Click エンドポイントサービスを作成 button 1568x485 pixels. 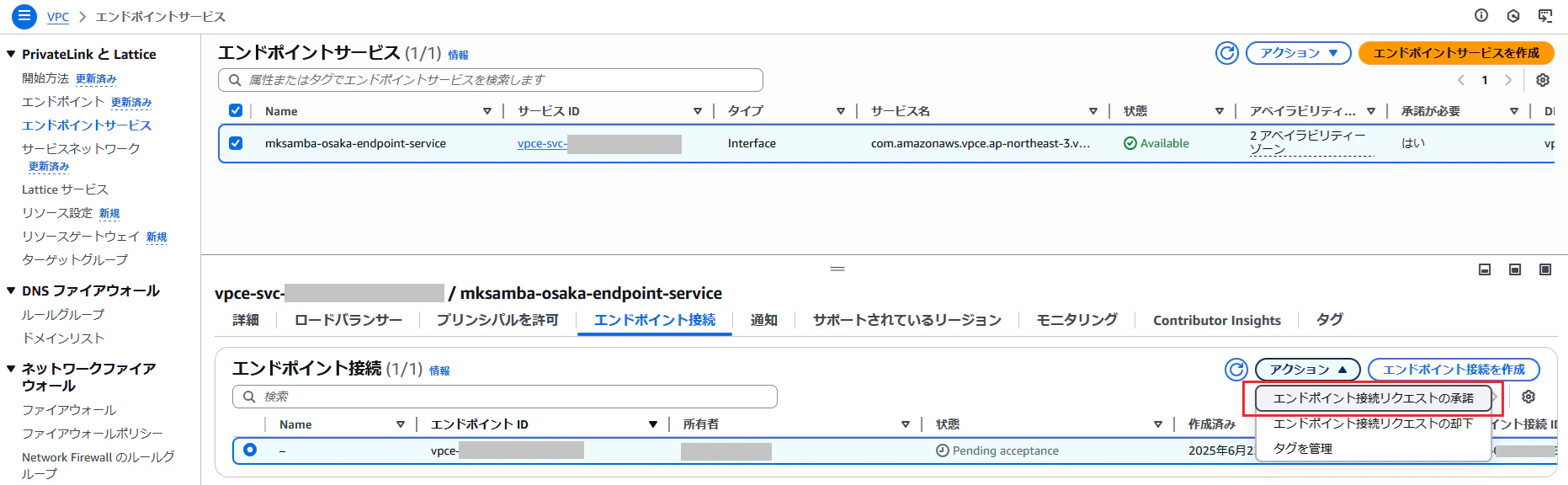(x=1456, y=53)
